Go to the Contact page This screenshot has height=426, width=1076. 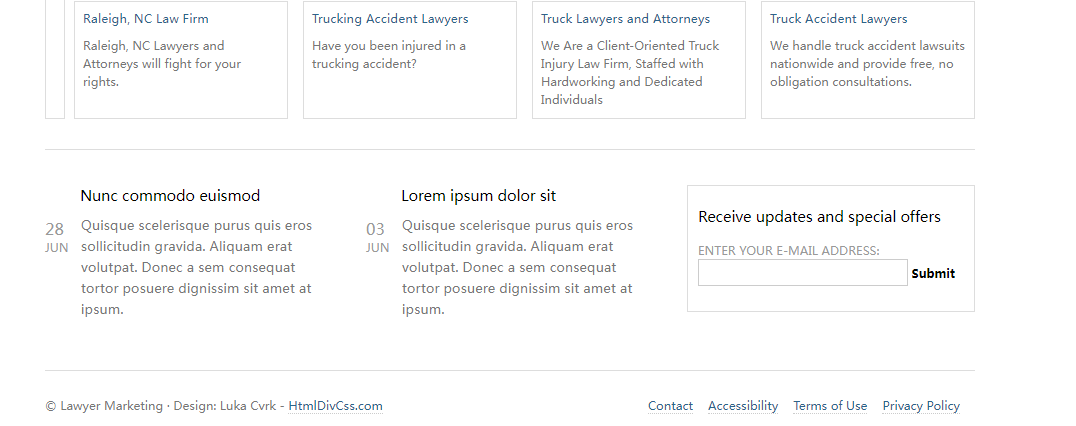pos(670,406)
